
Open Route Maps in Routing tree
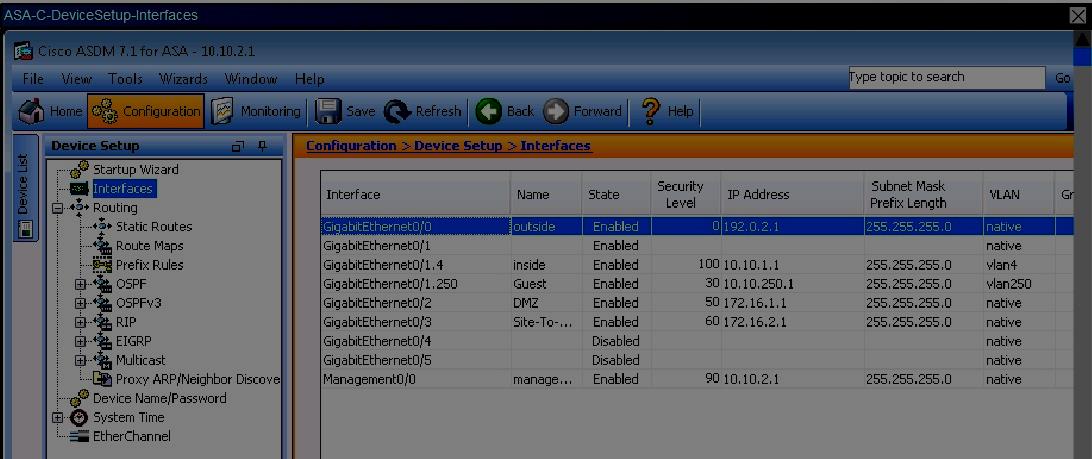click(x=150, y=246)
